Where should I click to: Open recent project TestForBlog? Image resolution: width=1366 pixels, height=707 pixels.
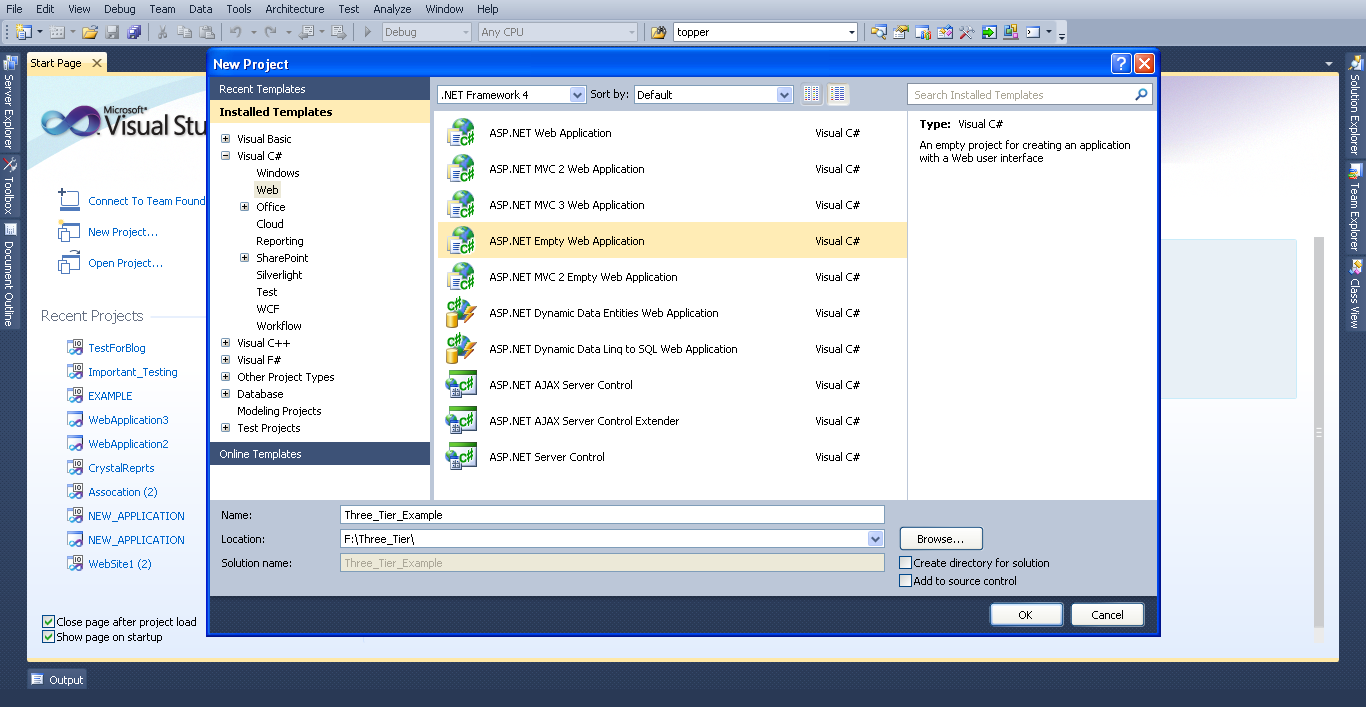(117, 348)
